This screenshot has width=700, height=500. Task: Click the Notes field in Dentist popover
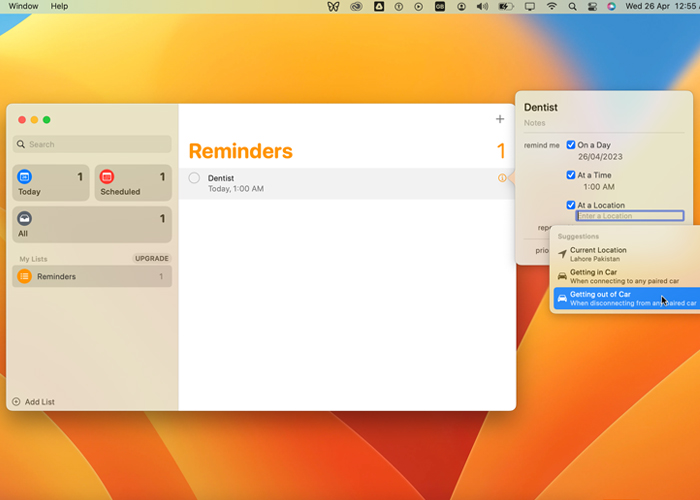[x=534, y=123]
